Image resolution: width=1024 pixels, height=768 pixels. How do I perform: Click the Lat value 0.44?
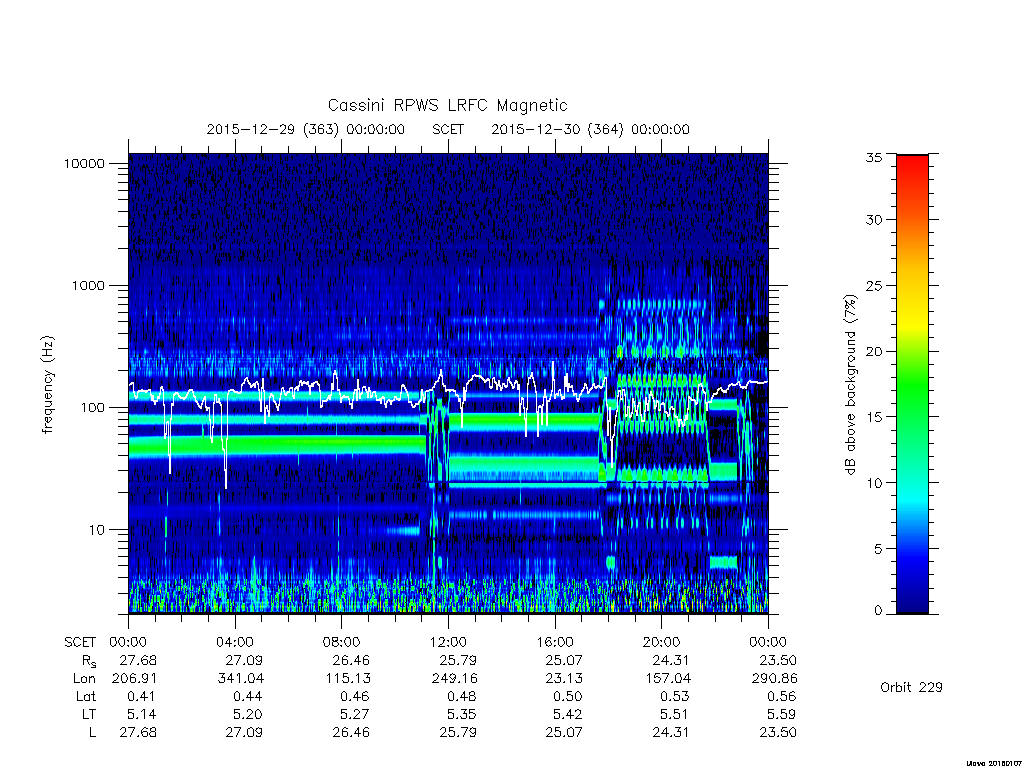[248, 696]
